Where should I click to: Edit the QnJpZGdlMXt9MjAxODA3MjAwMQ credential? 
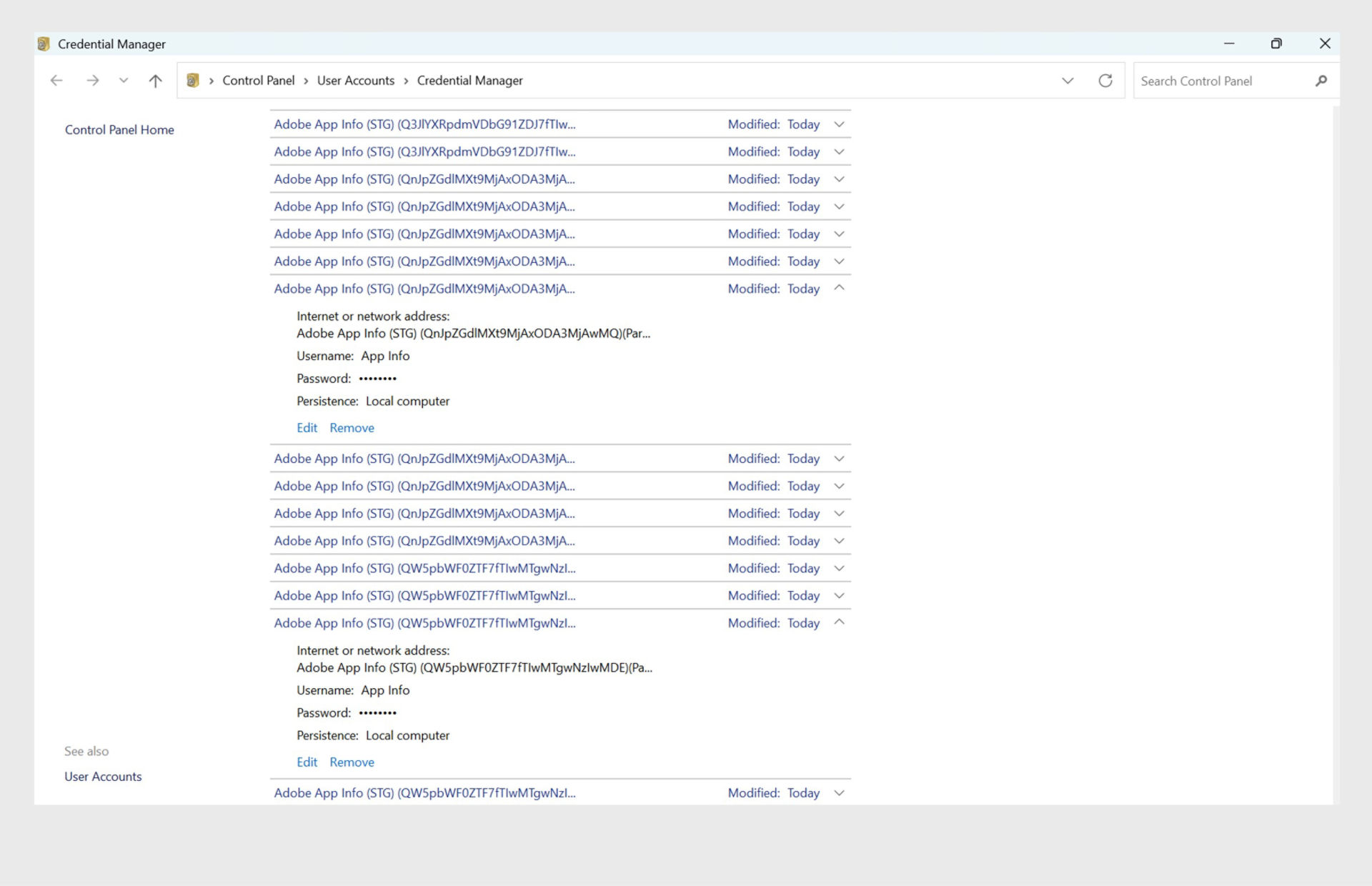coord(307,428)
